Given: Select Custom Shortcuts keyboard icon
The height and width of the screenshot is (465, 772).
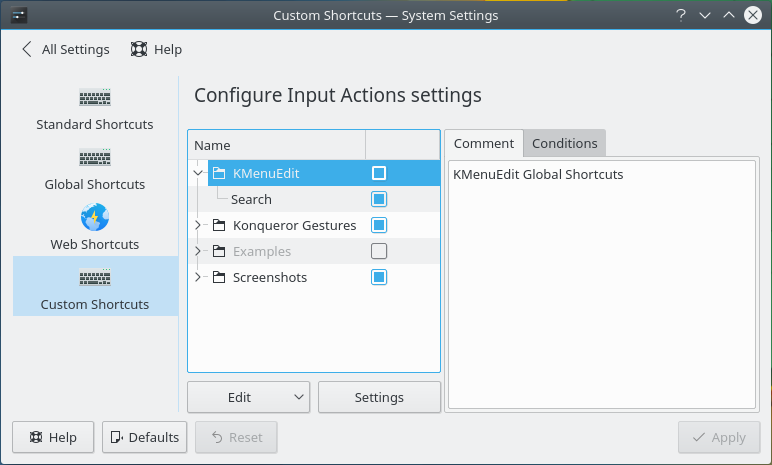Looking at the screenshot, I should (x=95, y=278).
